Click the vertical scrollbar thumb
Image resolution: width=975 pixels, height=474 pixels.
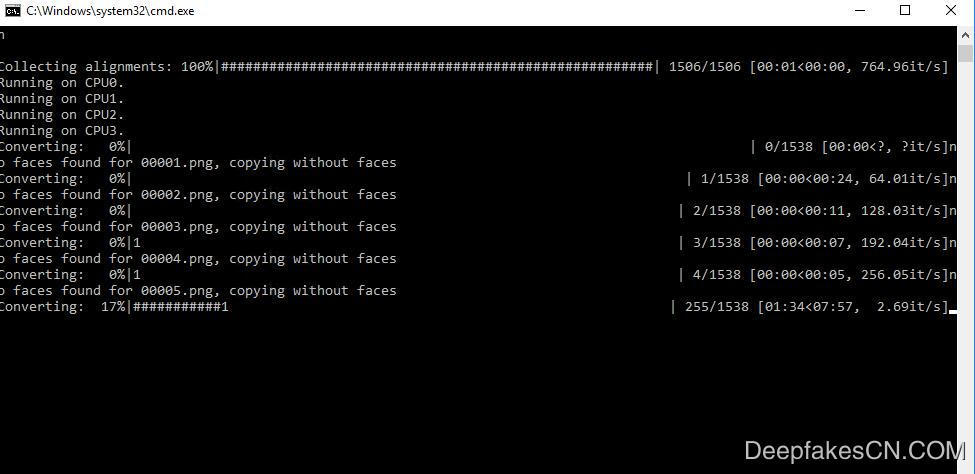[965, 54]
